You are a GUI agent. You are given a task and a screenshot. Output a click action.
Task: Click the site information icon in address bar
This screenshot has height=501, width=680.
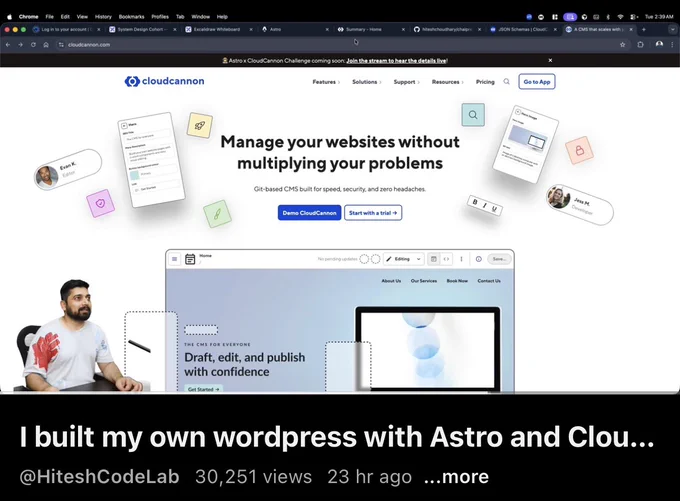click(61, 45)
